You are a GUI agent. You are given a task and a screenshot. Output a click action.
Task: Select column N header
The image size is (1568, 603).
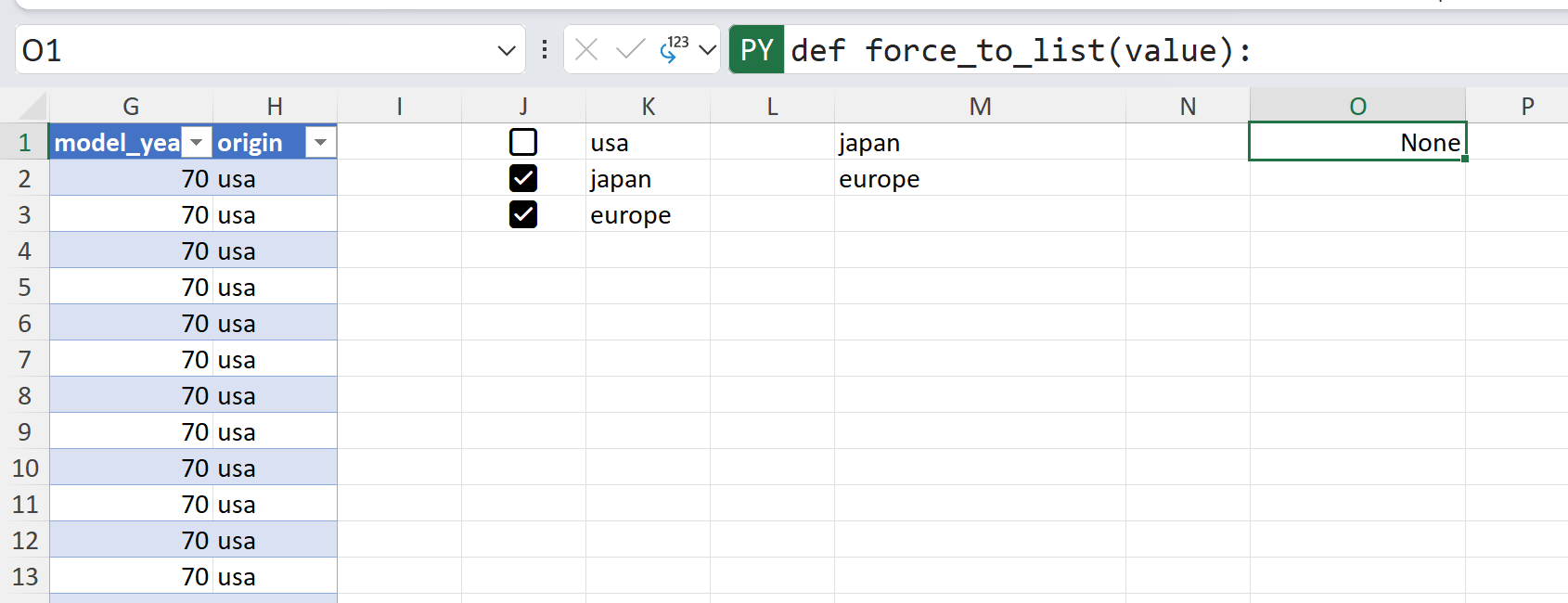coord(1188,107)
